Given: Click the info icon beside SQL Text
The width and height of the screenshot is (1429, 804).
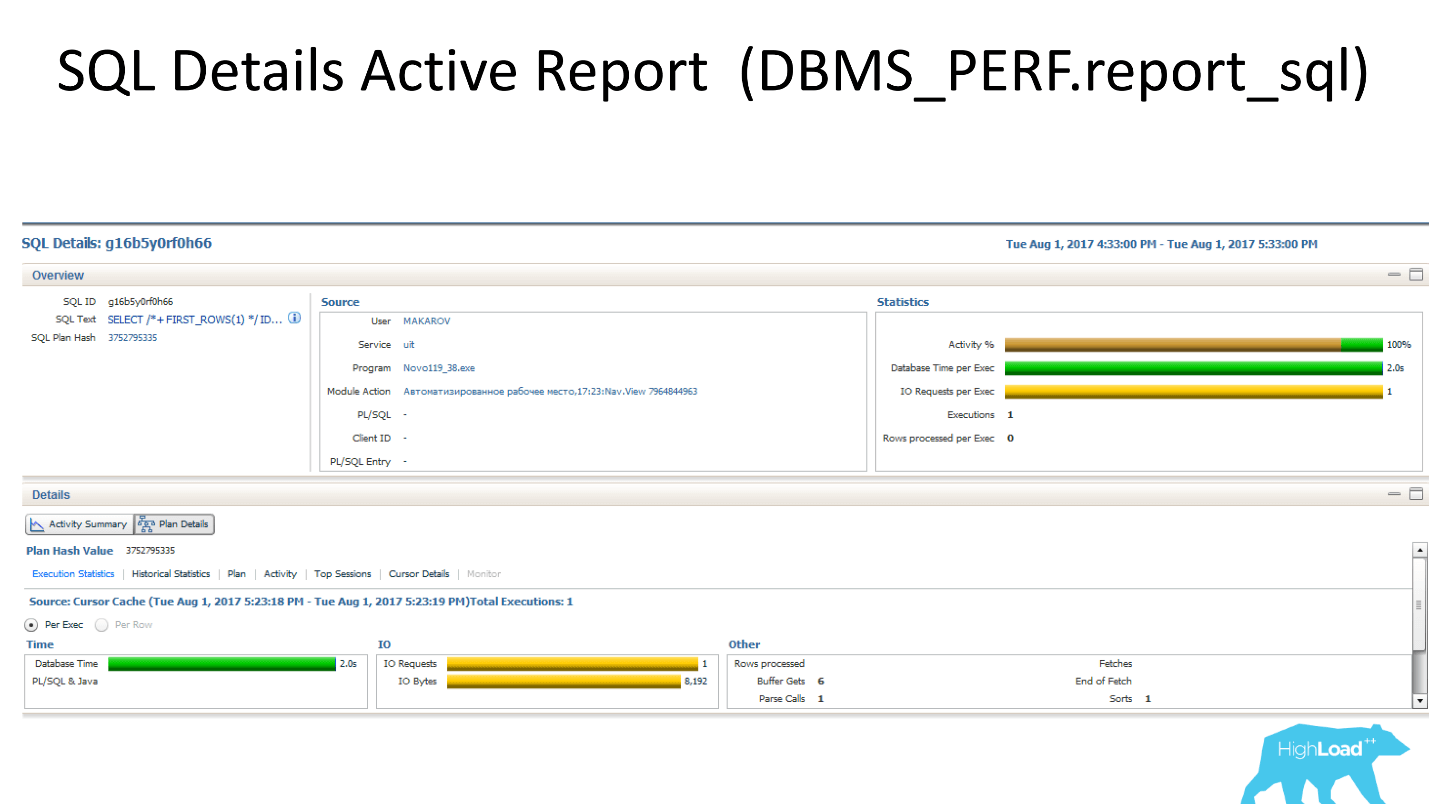Looking at the screenshot, I should [x=294, y=318].
